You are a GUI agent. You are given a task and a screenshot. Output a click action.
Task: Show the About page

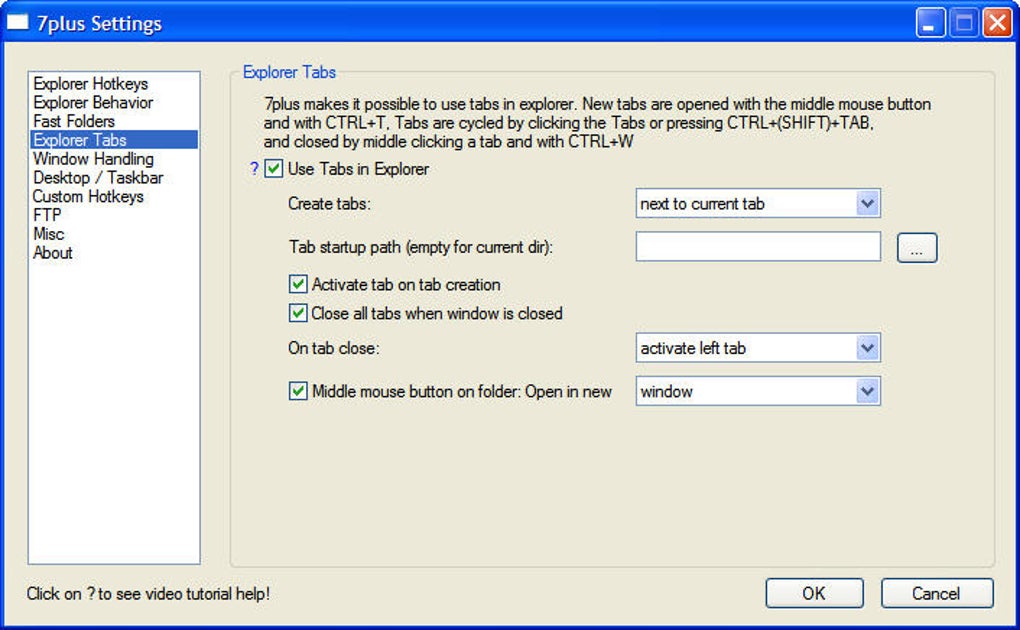(114, 253)
